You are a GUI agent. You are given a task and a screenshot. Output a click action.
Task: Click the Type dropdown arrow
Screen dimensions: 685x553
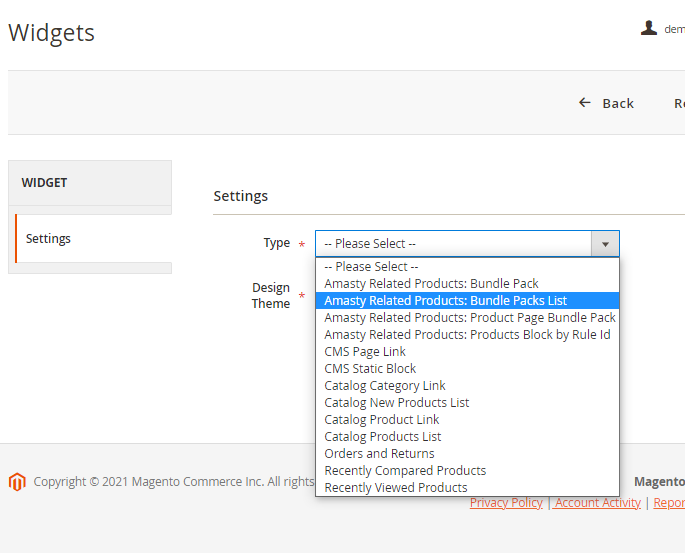tap(605, 244)
